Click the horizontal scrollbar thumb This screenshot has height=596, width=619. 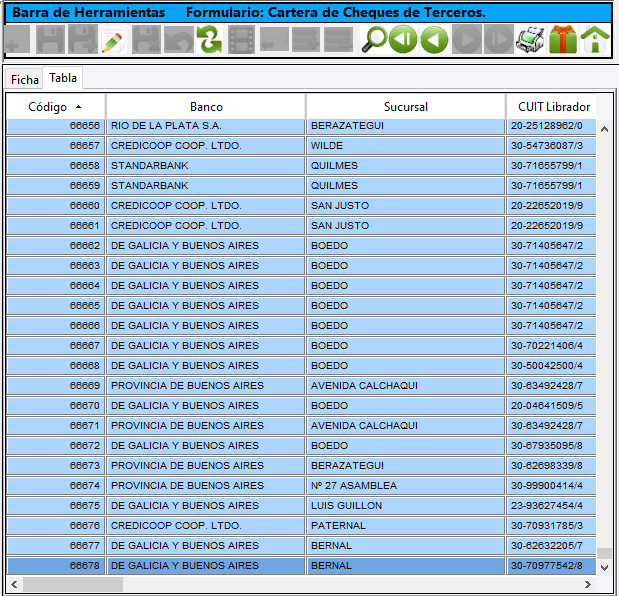click(x=73, y=584)
